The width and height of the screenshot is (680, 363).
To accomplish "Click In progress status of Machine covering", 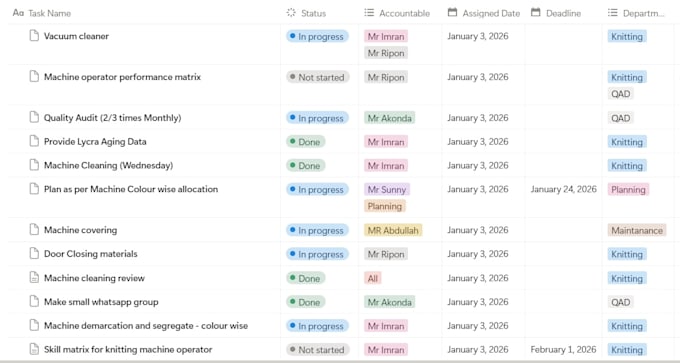I will (317, 230).
